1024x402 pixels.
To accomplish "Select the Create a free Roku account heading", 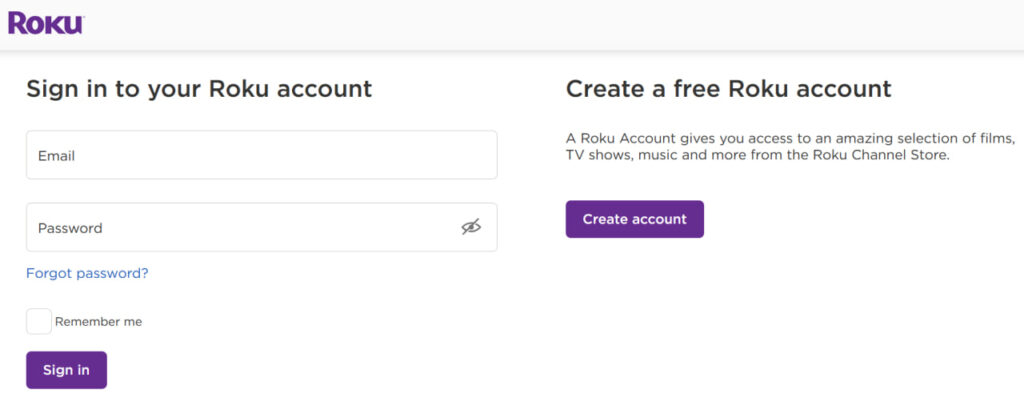I will pyautogui.click(x=728, y=89).
